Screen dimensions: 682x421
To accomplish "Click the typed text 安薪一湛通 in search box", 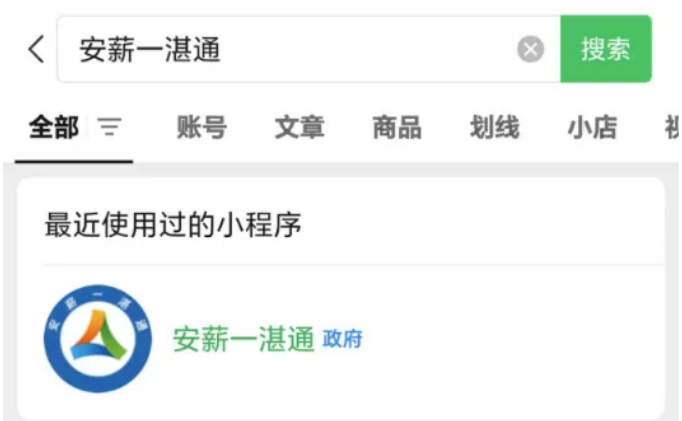I will (x=150, y=49).
